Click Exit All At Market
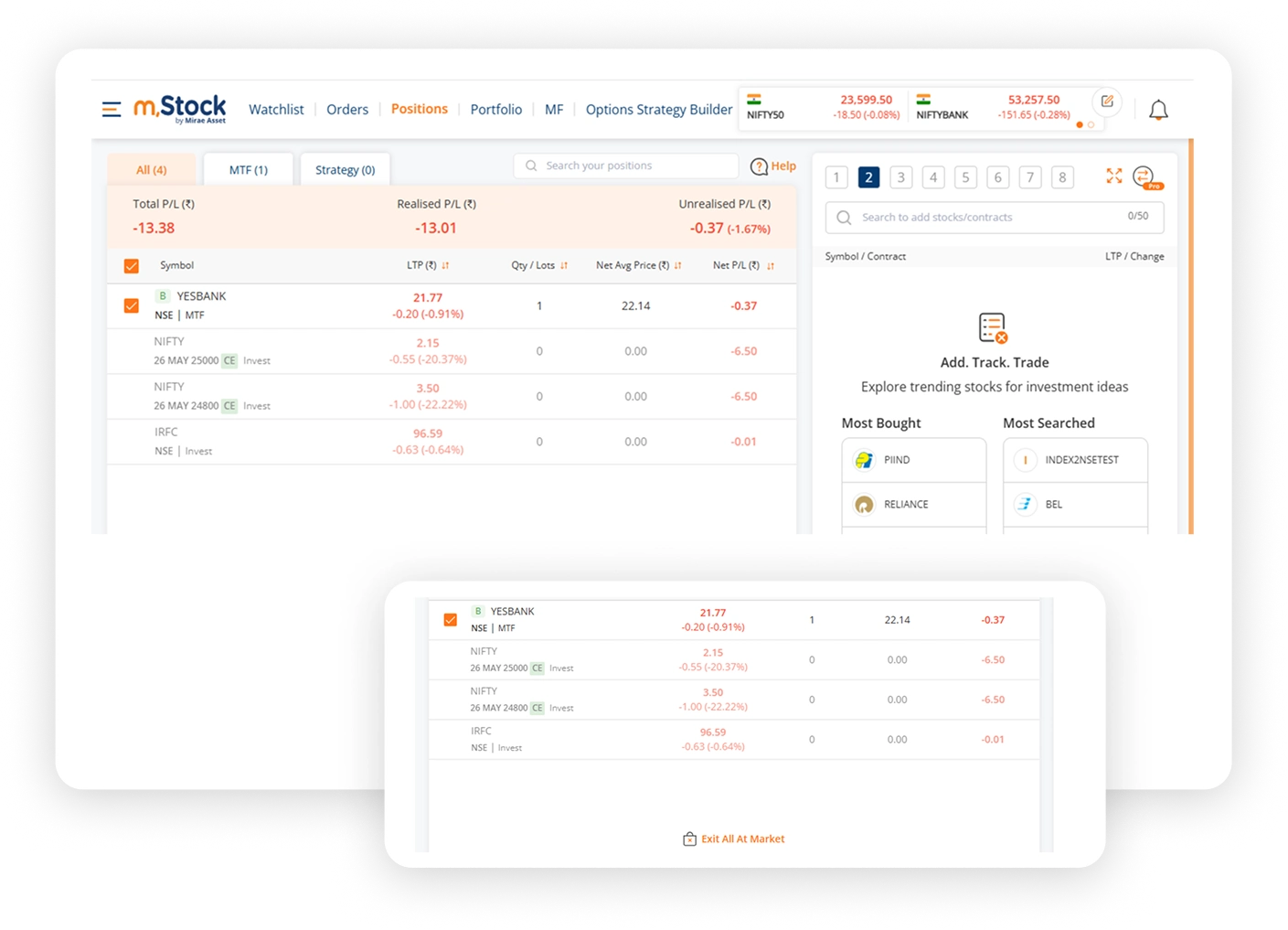Image resolution: width=1288 pixels, height=930 pixels. click(x=742, y=839)
